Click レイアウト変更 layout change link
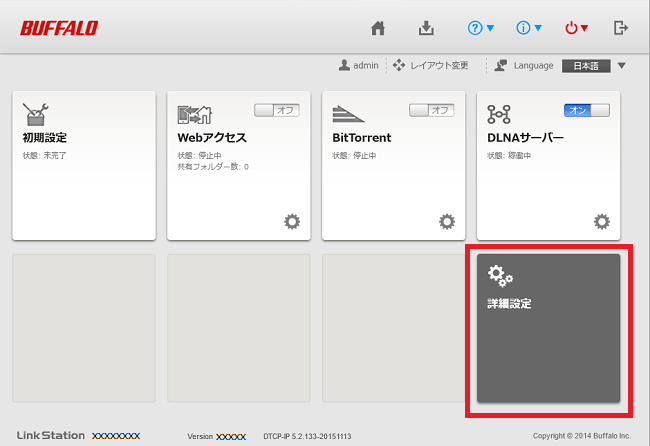 (430, 66)
